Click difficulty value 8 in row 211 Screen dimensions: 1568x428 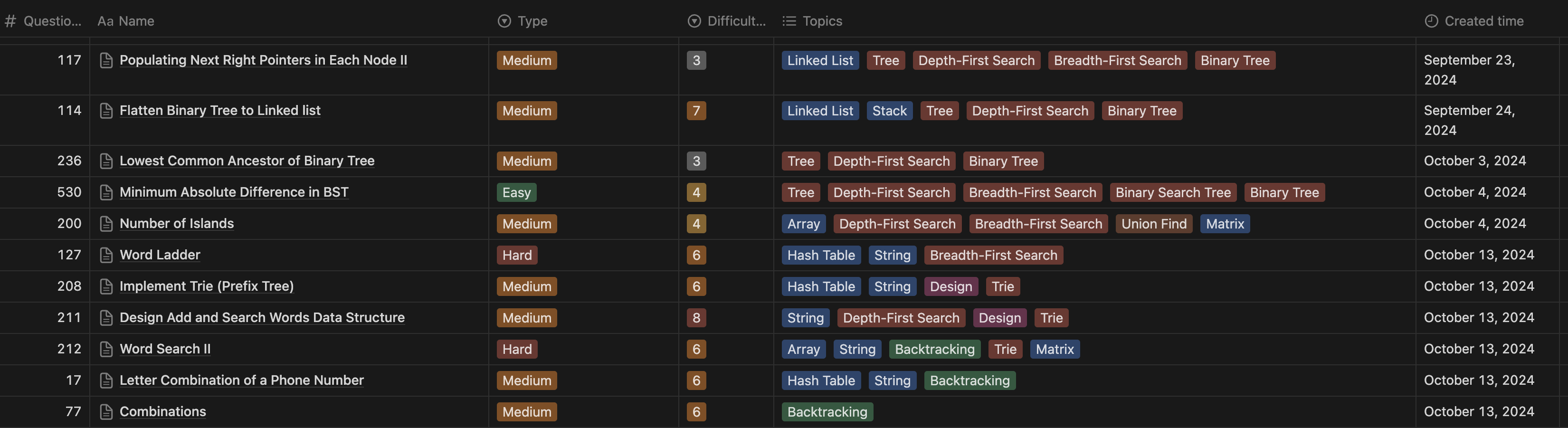(x=696, y=318)
